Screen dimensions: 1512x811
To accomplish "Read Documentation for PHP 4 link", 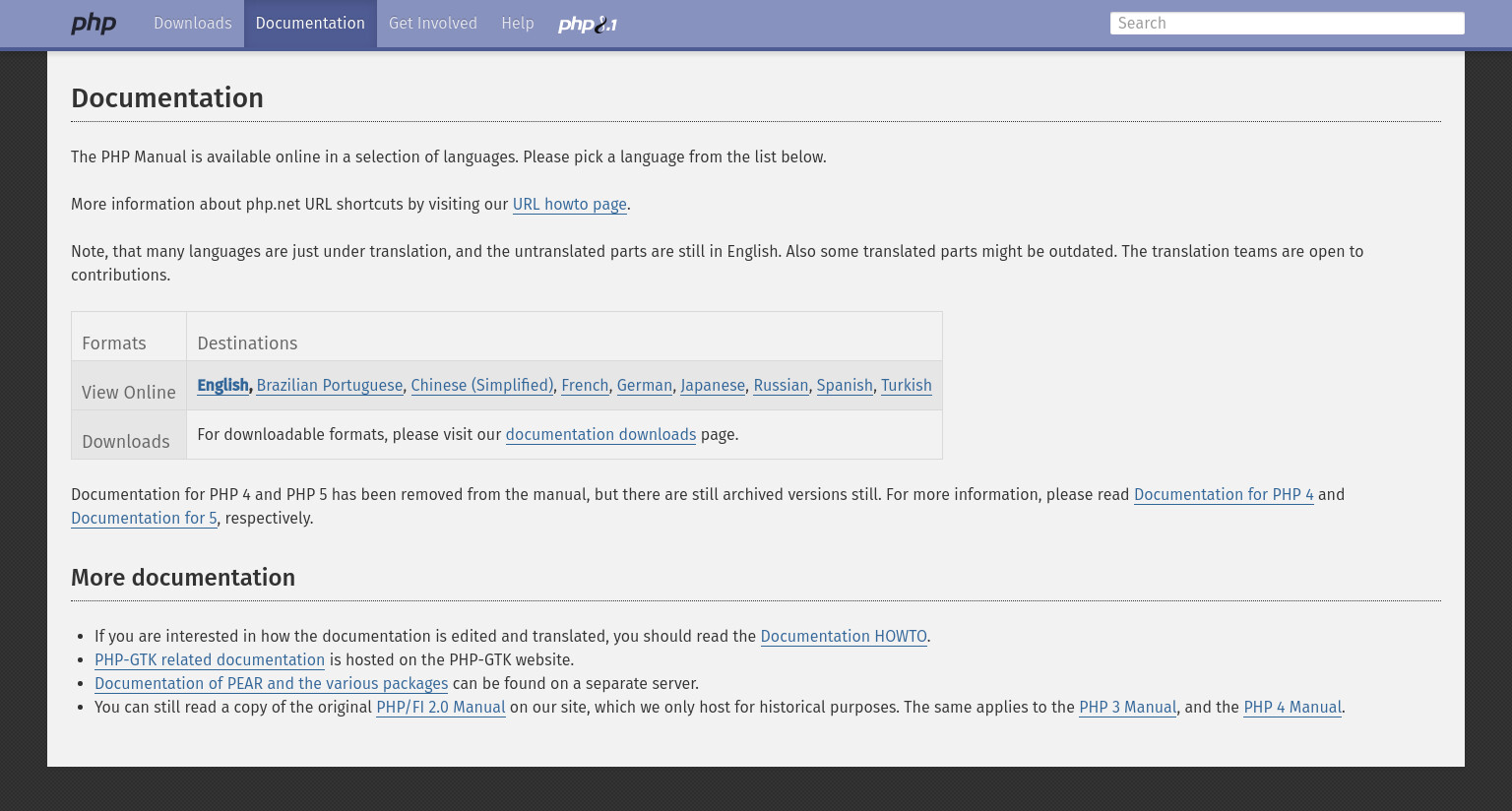I will (x=1224, y=495).
